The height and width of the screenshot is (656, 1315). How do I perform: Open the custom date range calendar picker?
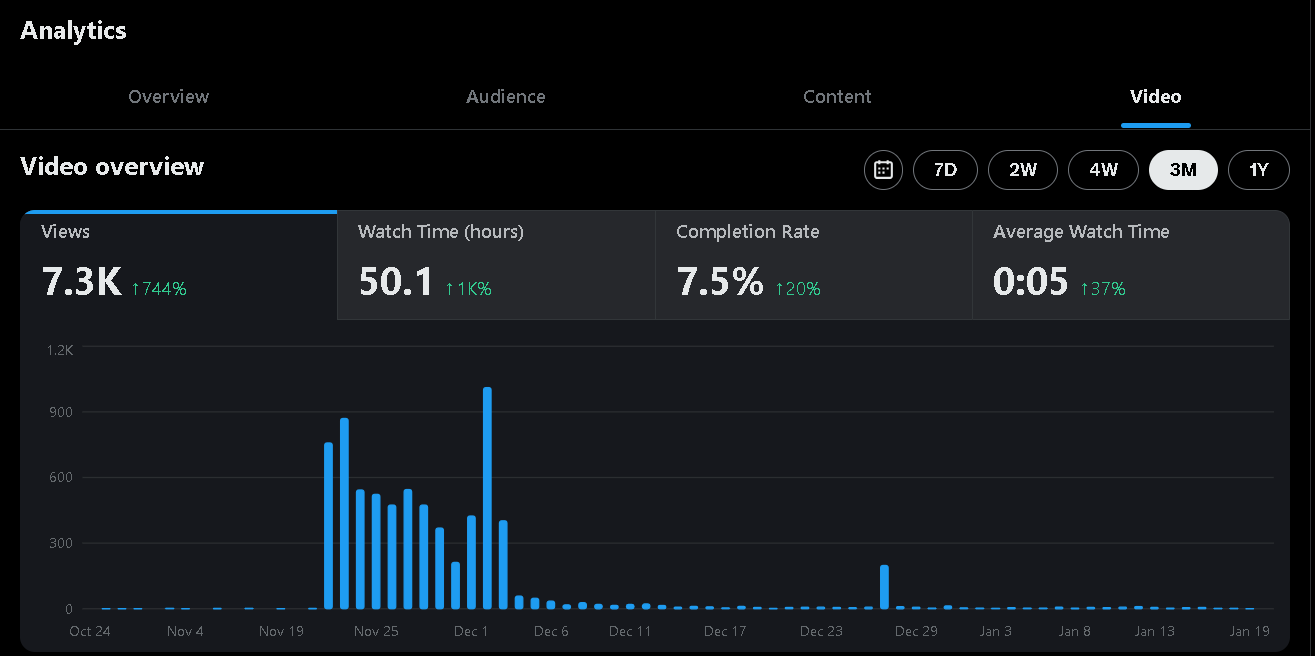coord(883,170)
